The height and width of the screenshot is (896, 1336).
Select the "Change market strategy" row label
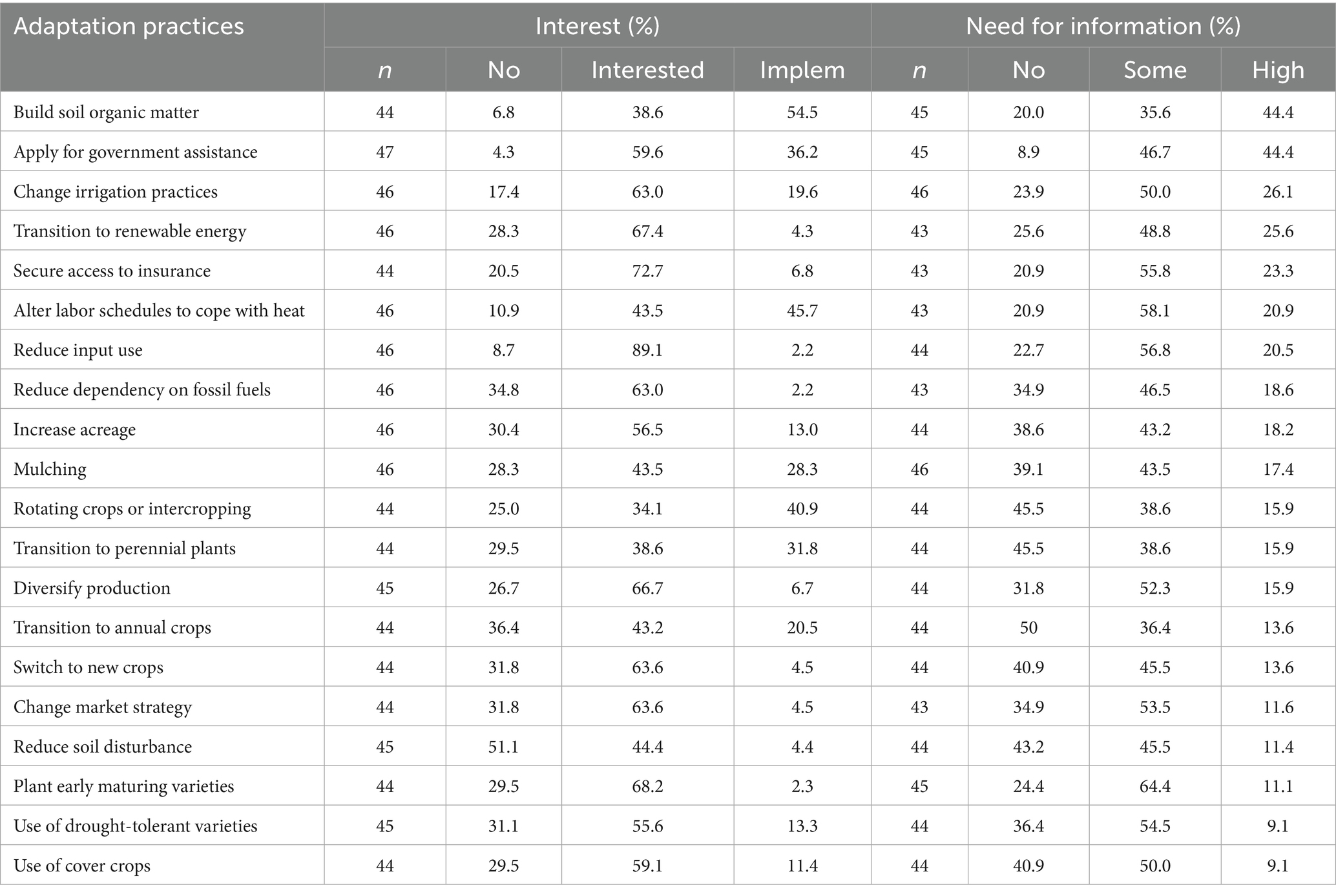tap(103, 707)
